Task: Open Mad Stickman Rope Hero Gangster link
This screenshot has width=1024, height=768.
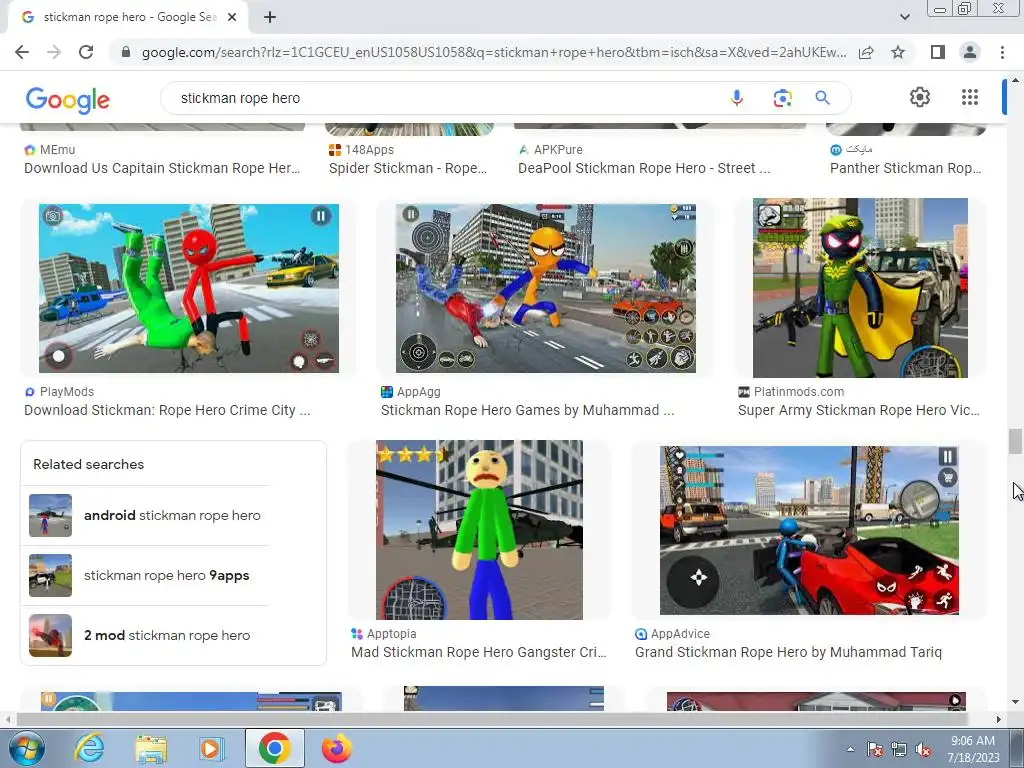Action: pos(479,652)
